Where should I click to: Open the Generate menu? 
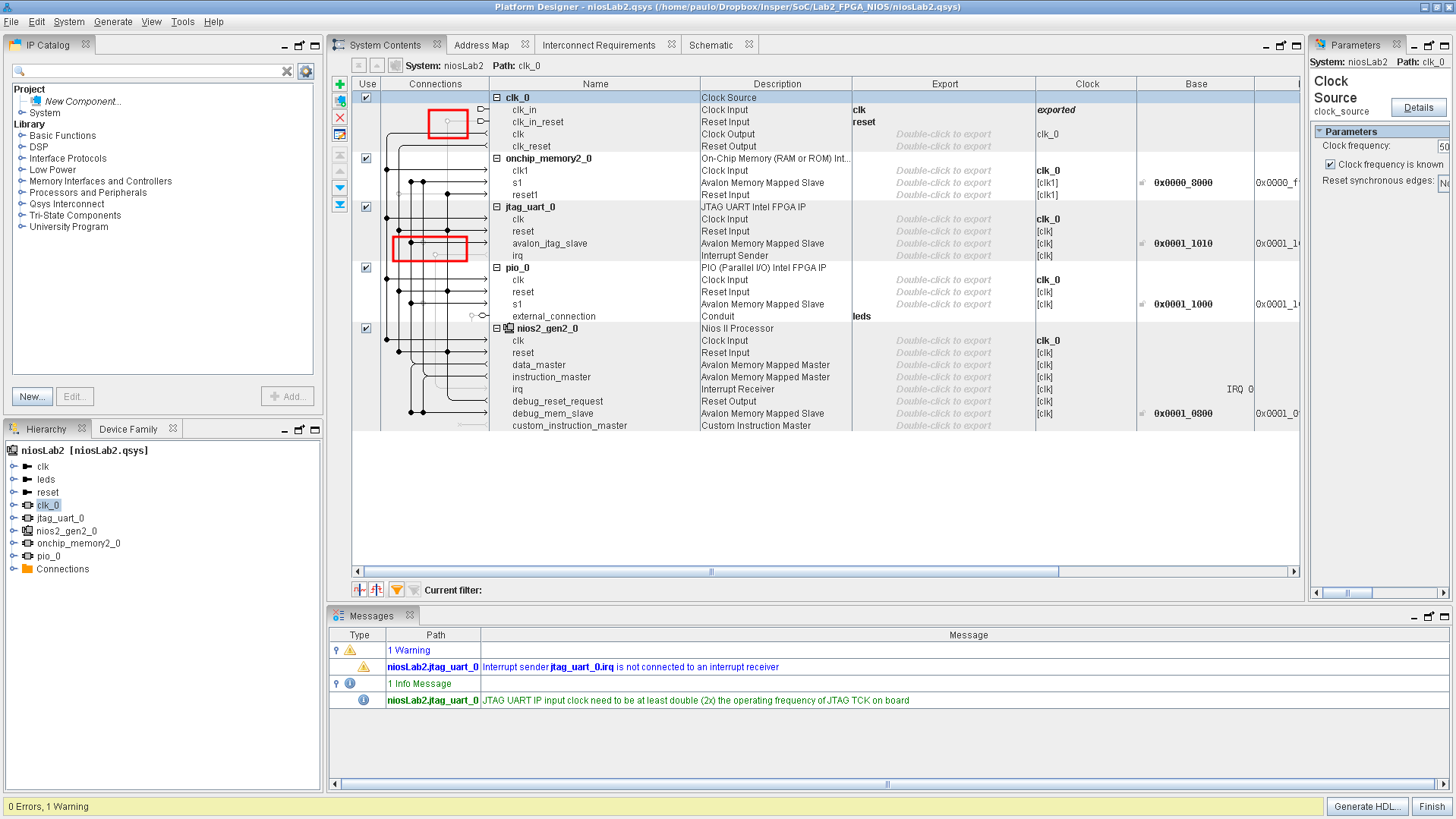pos(113,22)
